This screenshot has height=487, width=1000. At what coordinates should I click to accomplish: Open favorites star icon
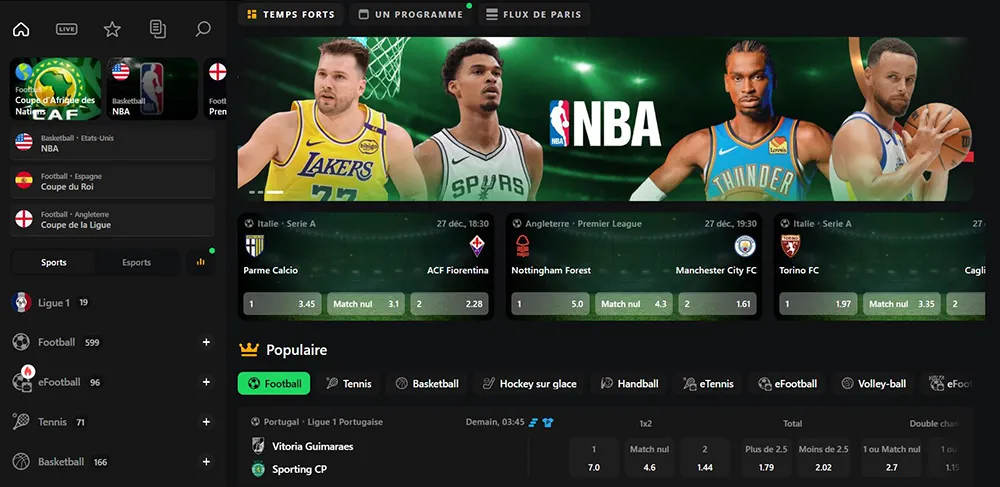click(112, 29)
